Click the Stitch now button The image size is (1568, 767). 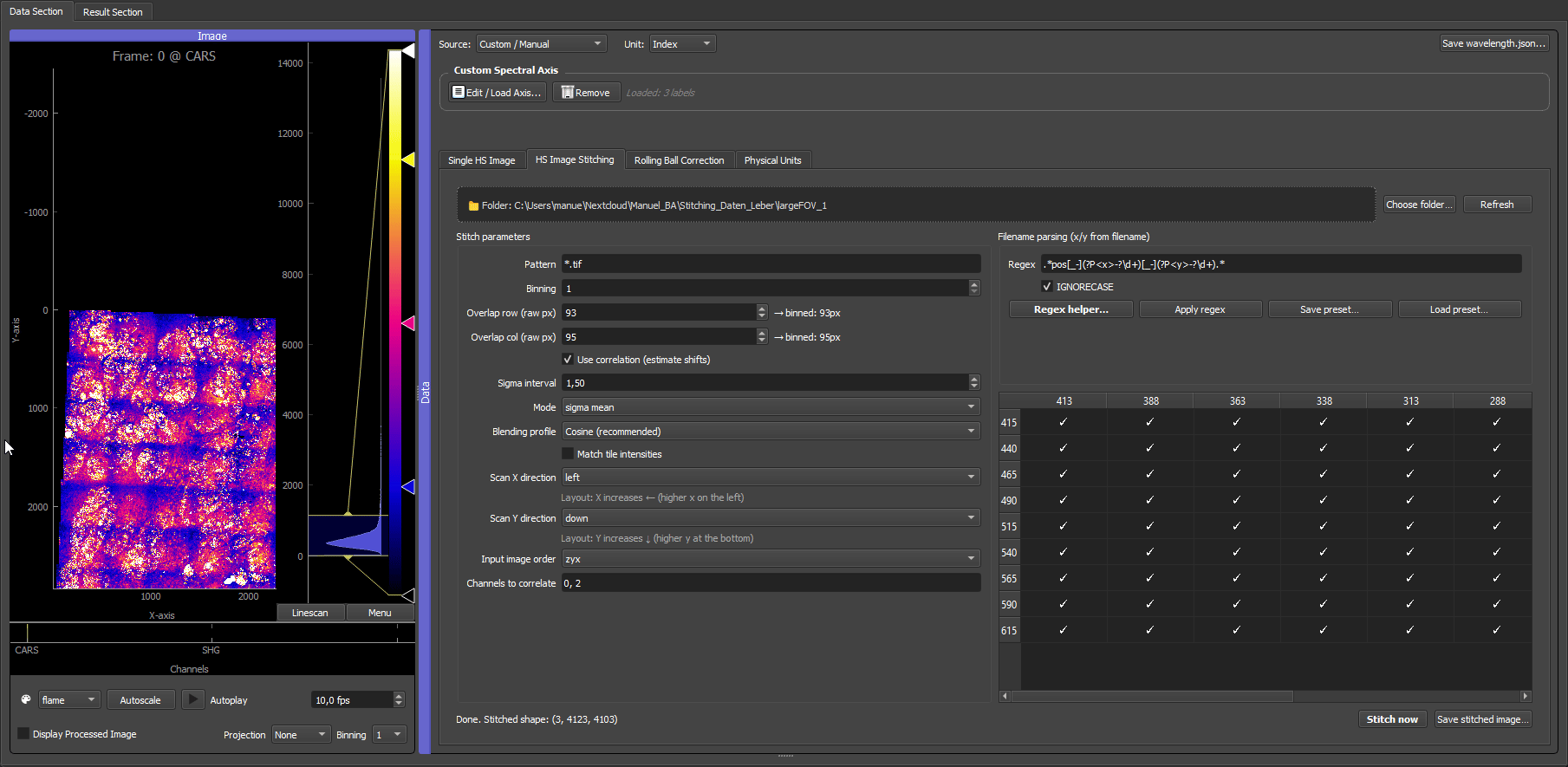[x=1392, y=719]
